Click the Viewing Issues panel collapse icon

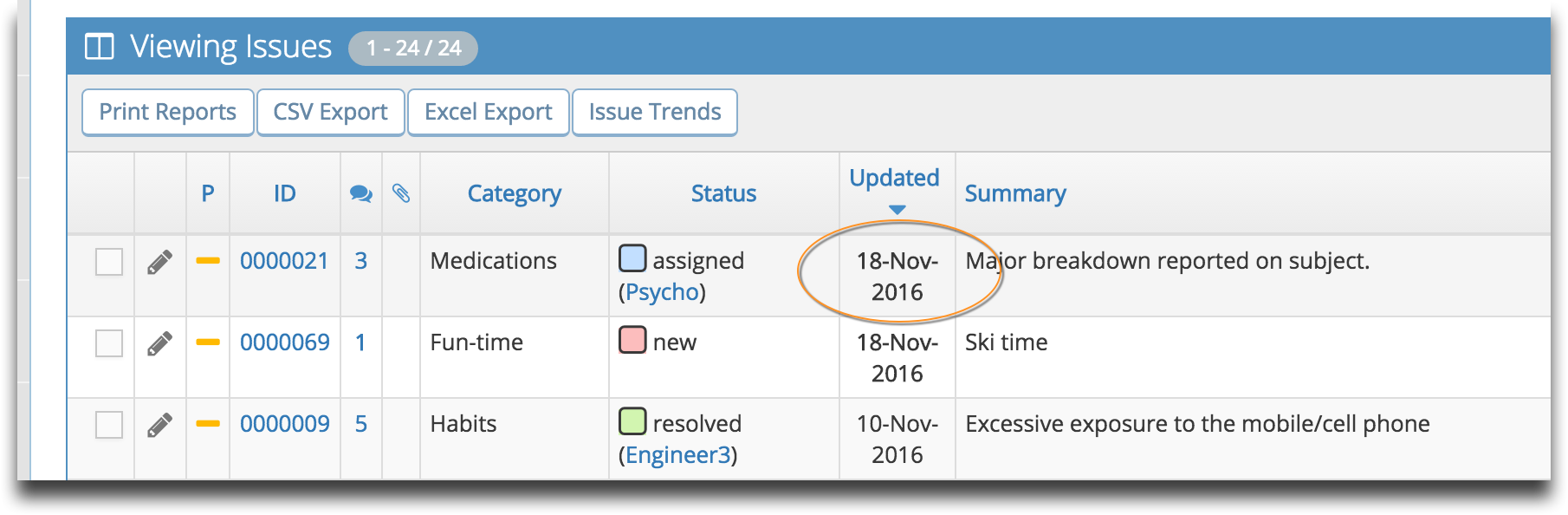coord(100,47)
